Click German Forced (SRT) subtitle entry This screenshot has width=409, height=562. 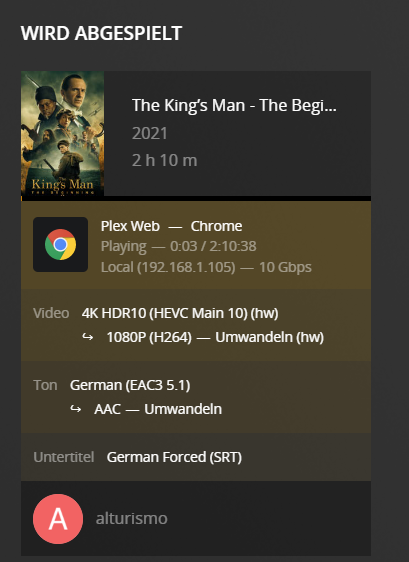(174, 457)
